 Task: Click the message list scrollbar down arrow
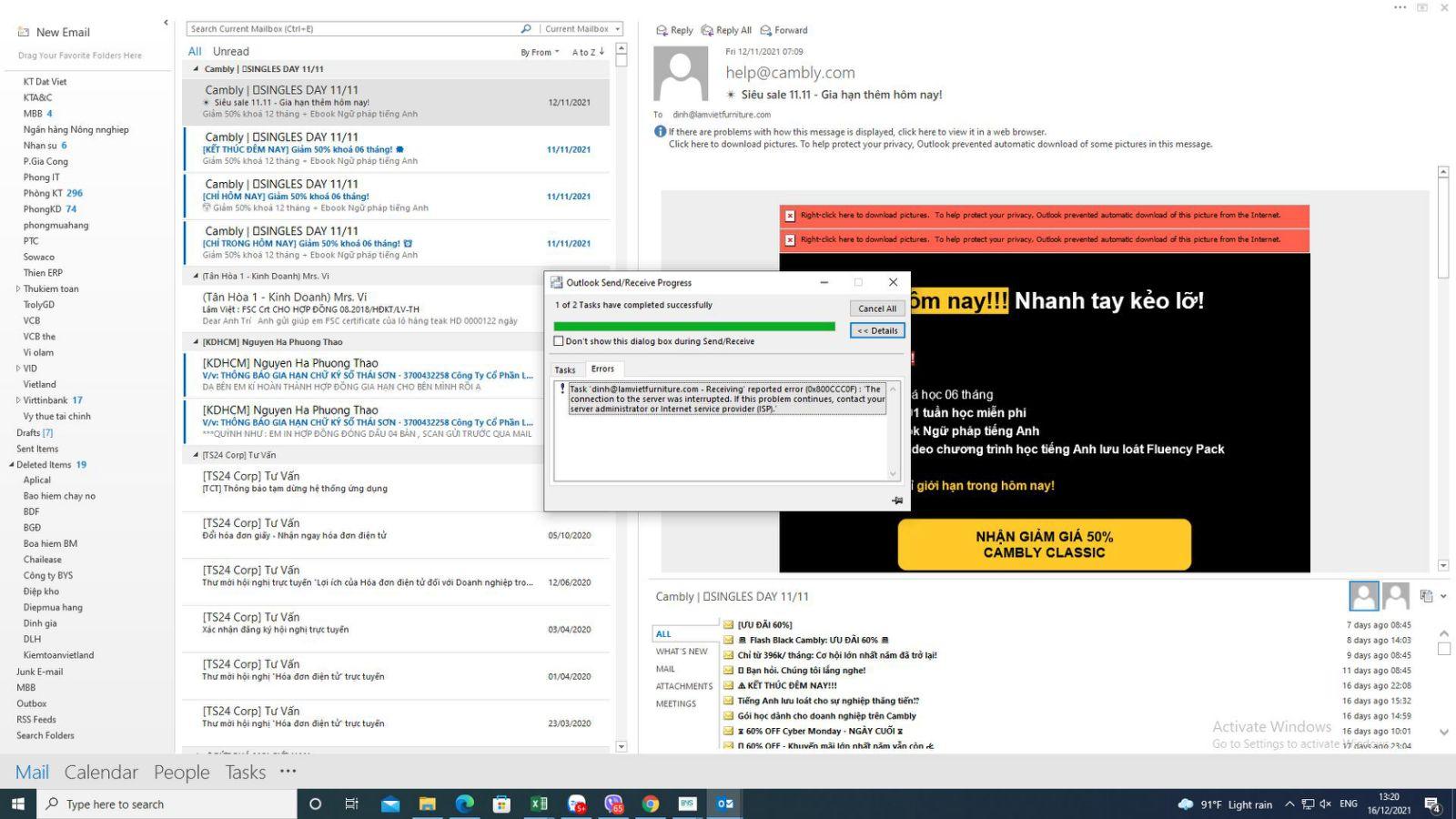622,746
